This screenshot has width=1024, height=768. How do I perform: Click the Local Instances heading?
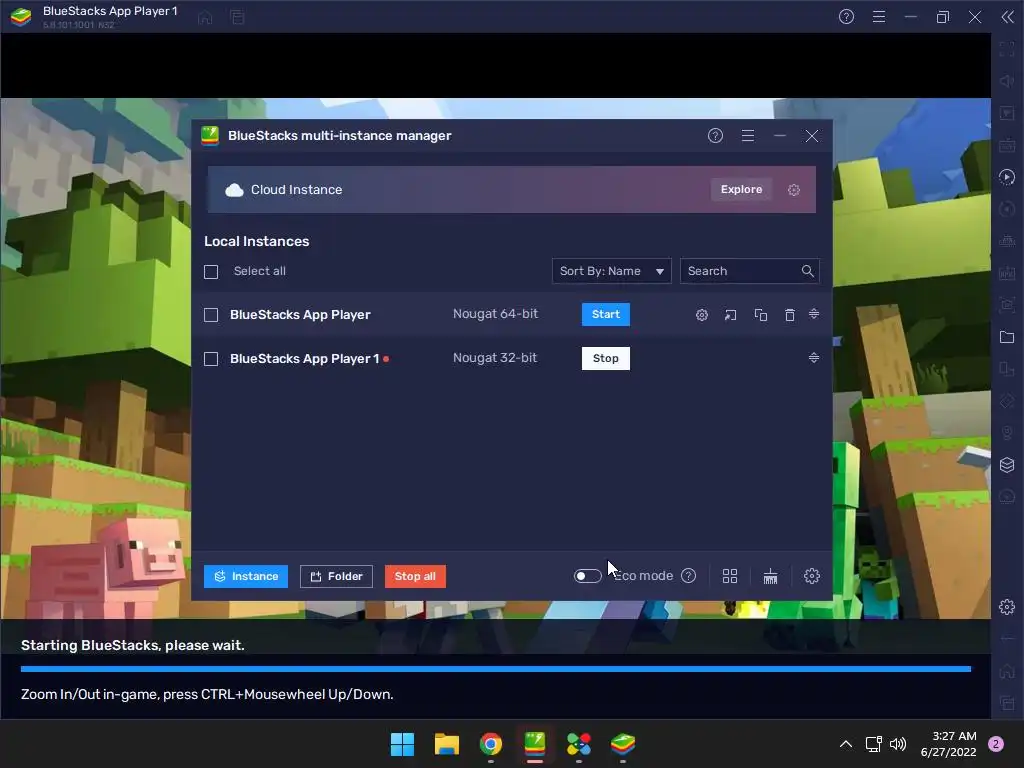pyautogui.click(x=257, y=241)
